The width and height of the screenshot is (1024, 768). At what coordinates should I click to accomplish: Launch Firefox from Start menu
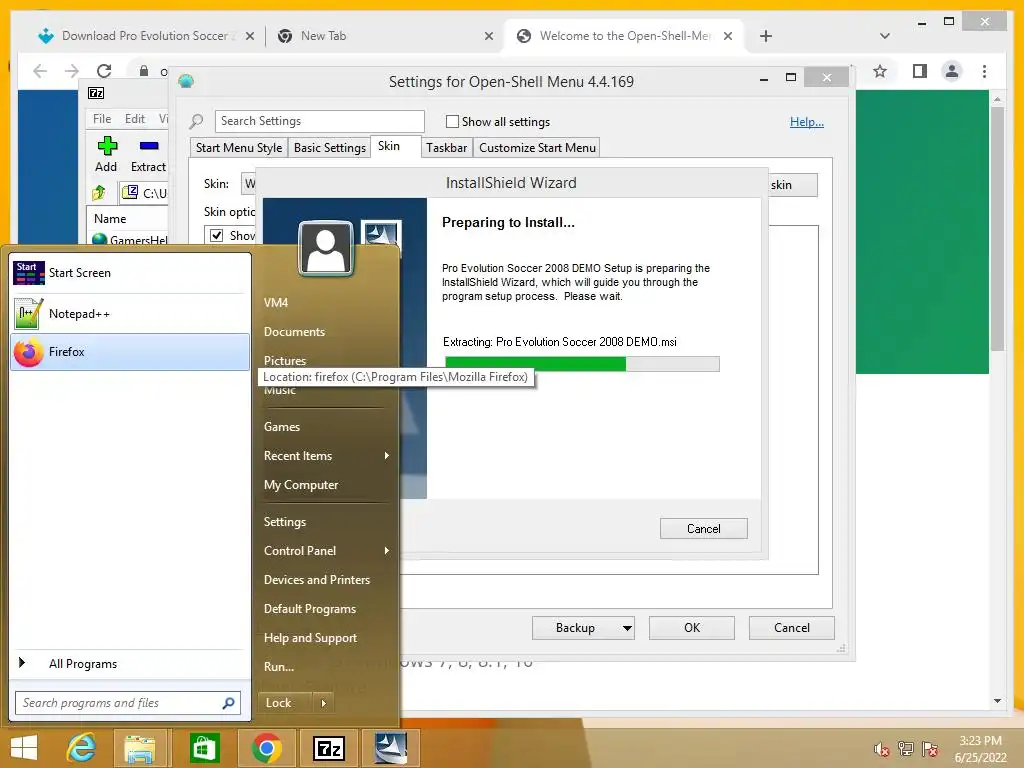130,352
